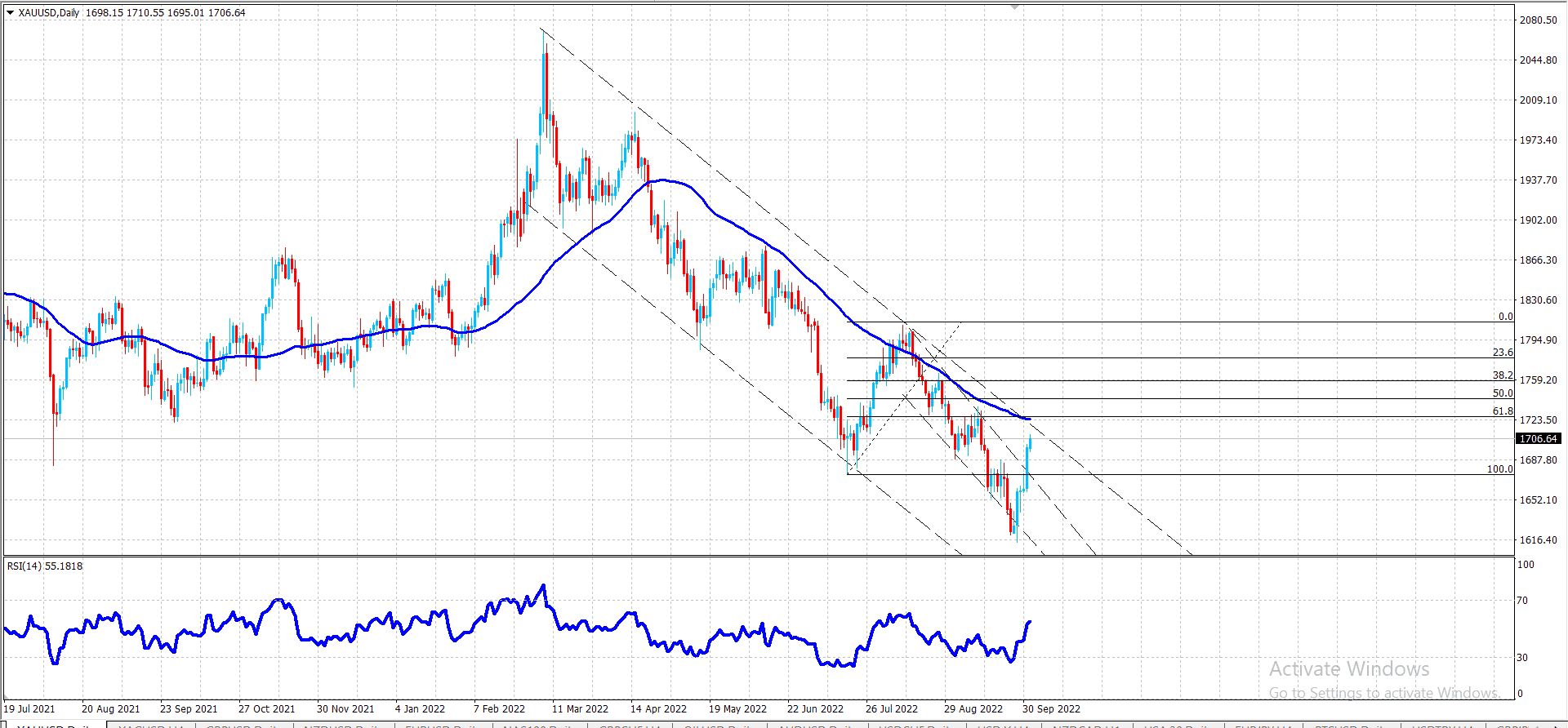Click the 22 Jun 2022 date label

click(x=815, y=709)
